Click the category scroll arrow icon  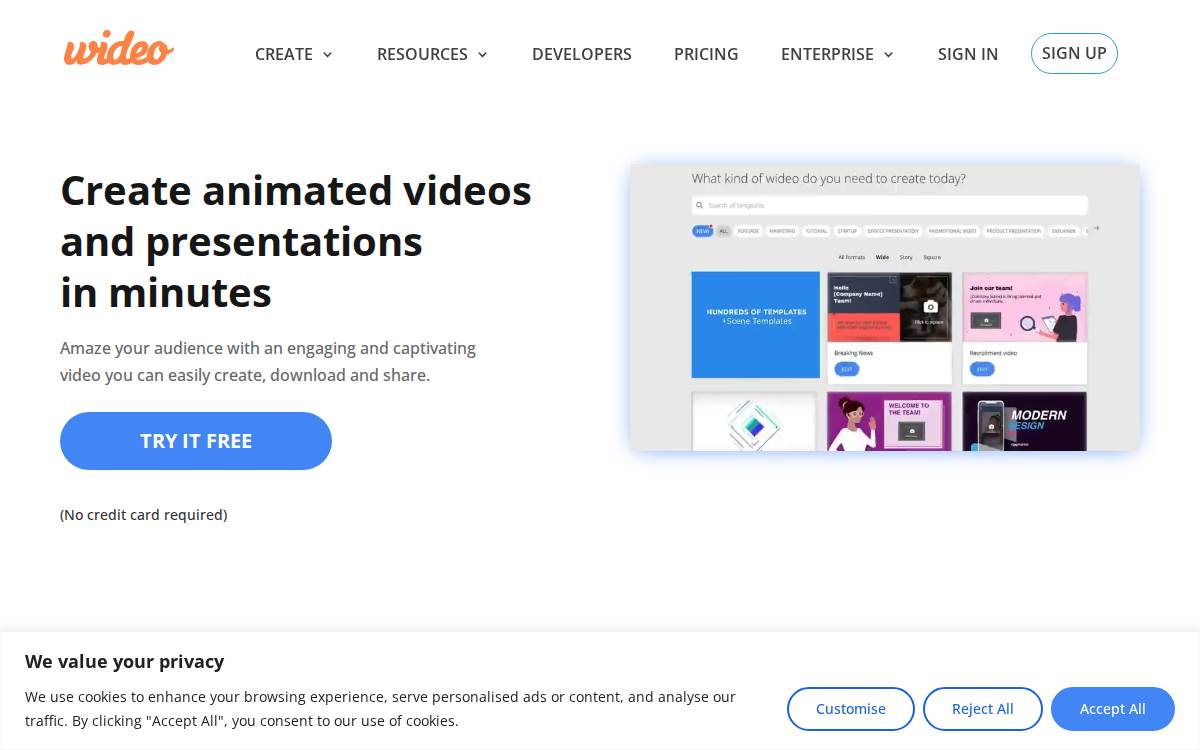tap(1095, 229)
